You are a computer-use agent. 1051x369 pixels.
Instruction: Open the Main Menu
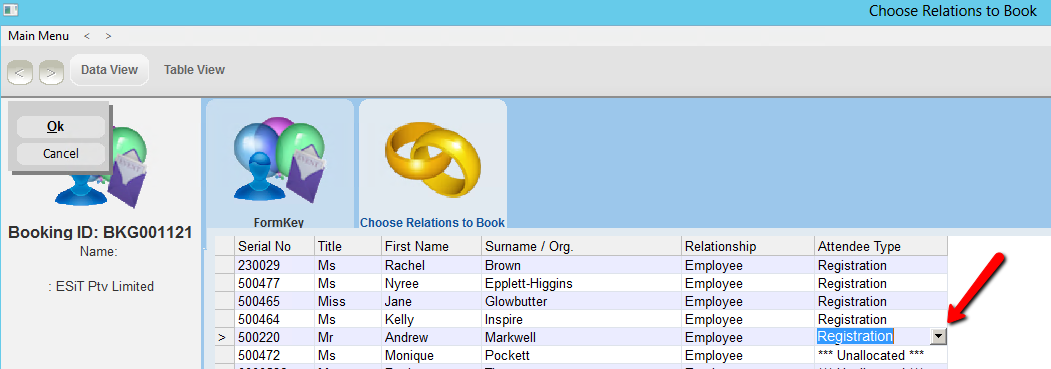pyautogui.click(x=38, y=36)
